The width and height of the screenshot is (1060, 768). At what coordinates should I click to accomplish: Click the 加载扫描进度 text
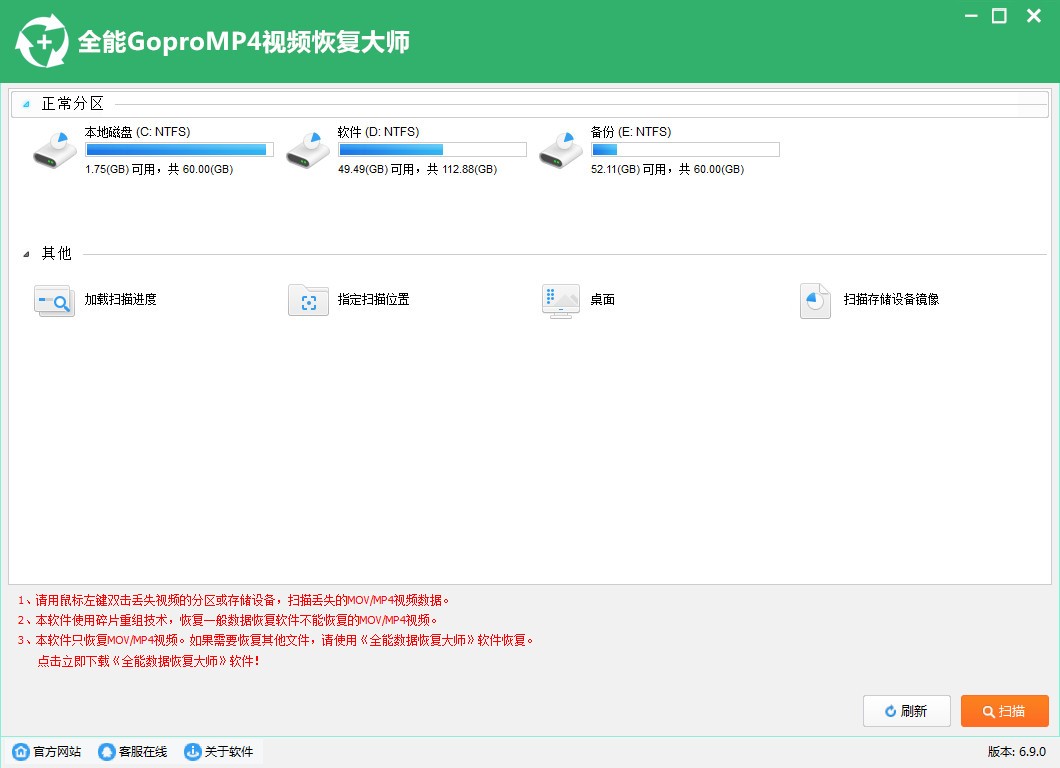click(120, 299)
